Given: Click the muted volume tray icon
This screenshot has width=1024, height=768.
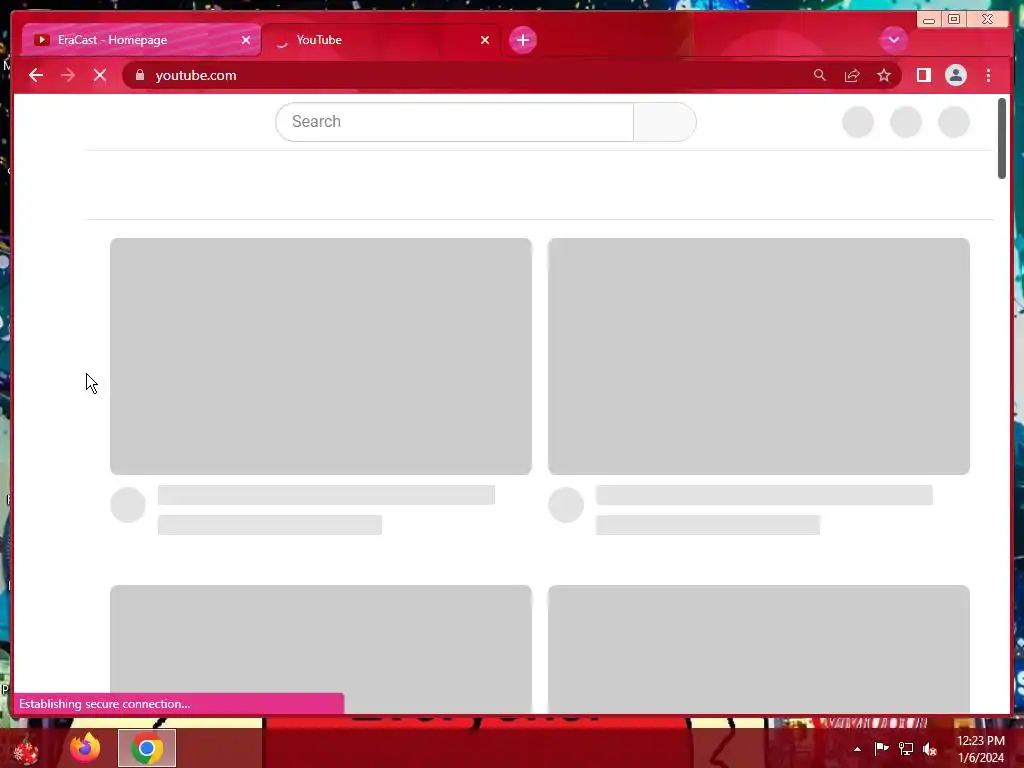Looking at the screenshot, I should pyautogui.click(x=930, y=749).
